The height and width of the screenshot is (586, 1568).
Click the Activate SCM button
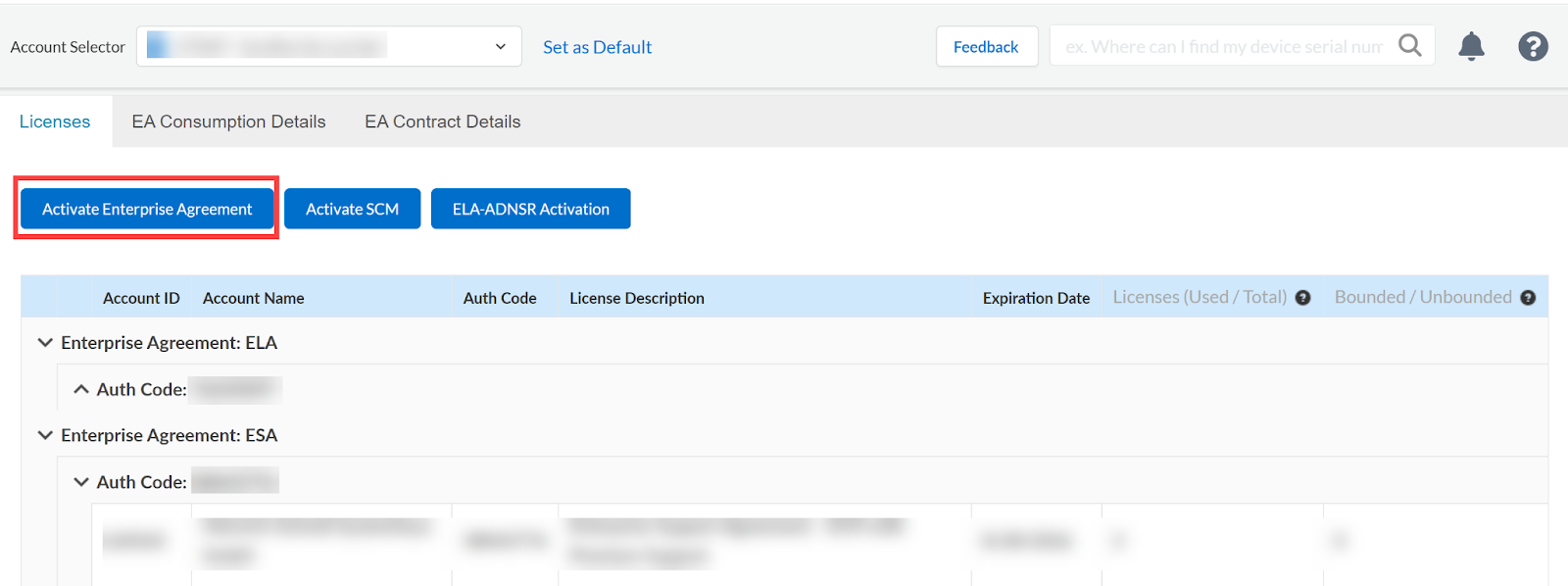click(352, 209)
